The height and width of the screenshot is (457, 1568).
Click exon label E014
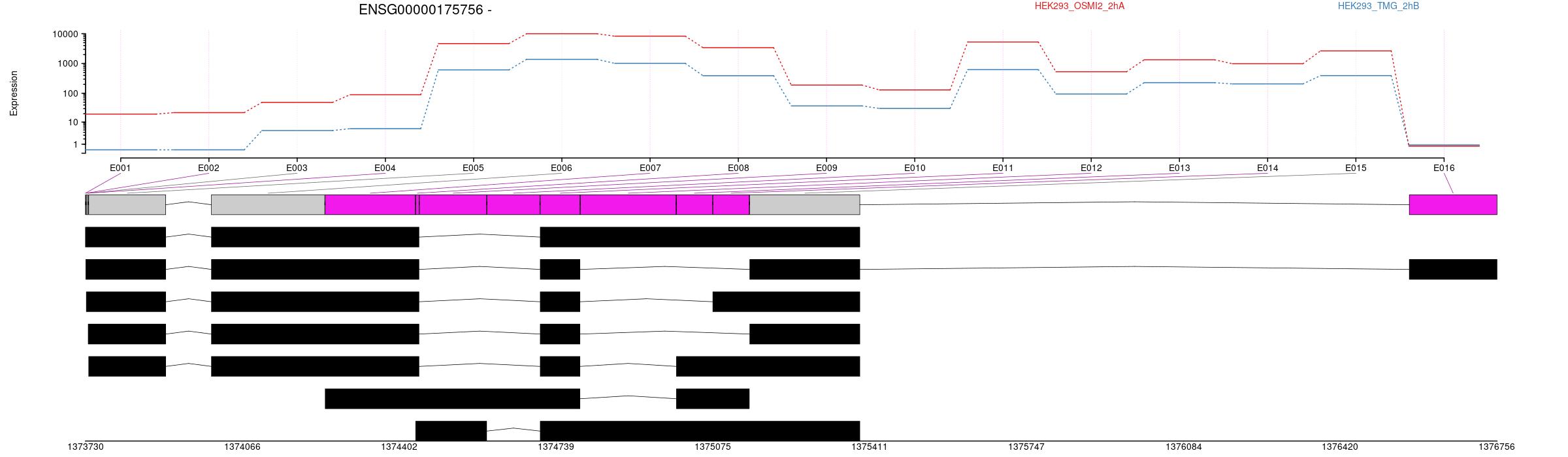1267,168
